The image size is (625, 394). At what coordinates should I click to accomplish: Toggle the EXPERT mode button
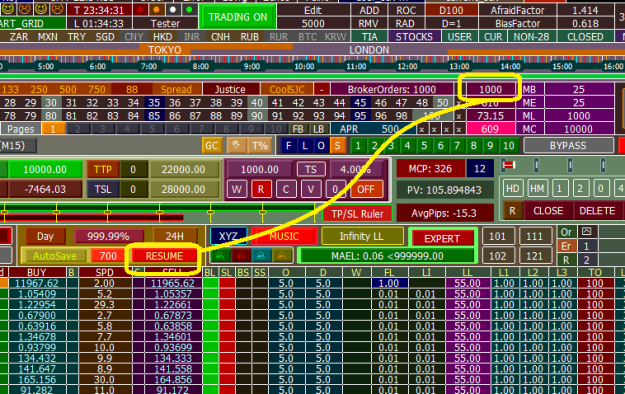[442, 238]
